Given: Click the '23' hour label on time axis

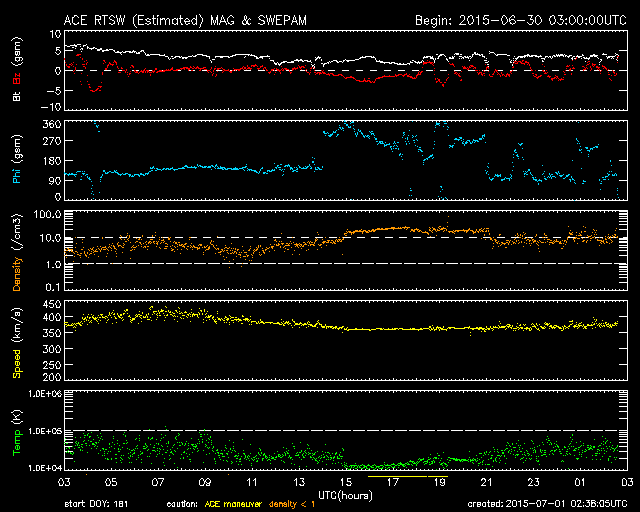Looking at the screenshot, I should 533,483.
